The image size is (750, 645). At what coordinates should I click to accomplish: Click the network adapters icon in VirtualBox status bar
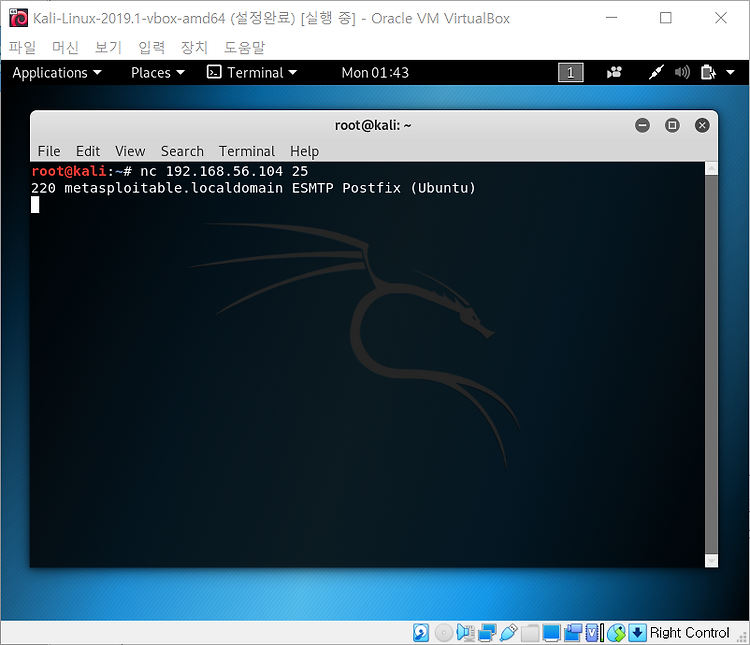click(487, 633)
